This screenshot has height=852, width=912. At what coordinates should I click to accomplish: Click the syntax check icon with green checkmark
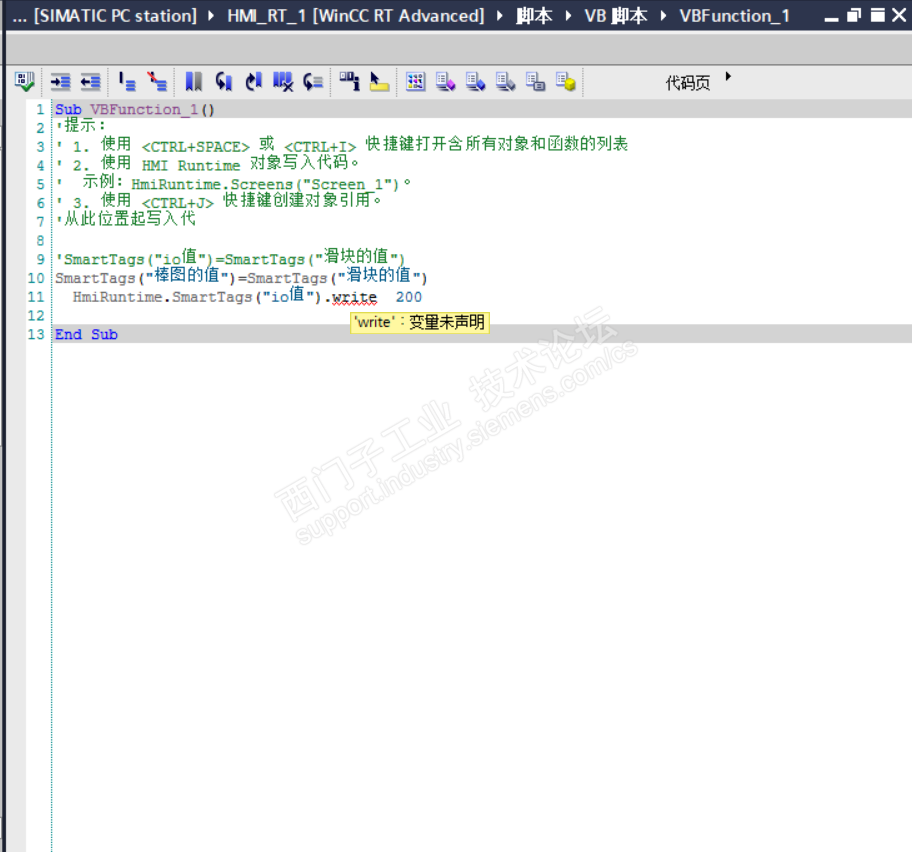[24, 81]
